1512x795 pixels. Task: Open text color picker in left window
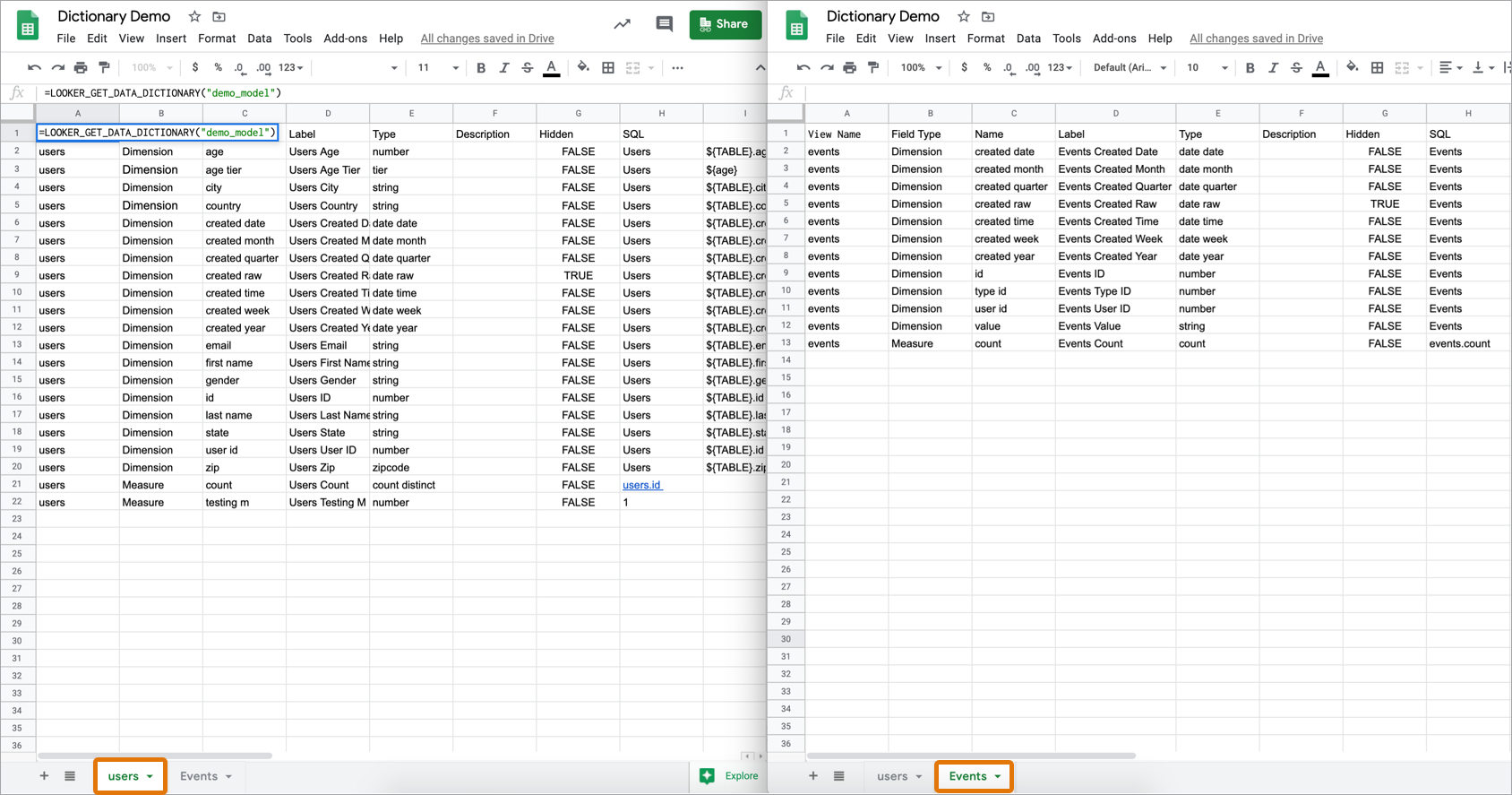click(552, 68)
